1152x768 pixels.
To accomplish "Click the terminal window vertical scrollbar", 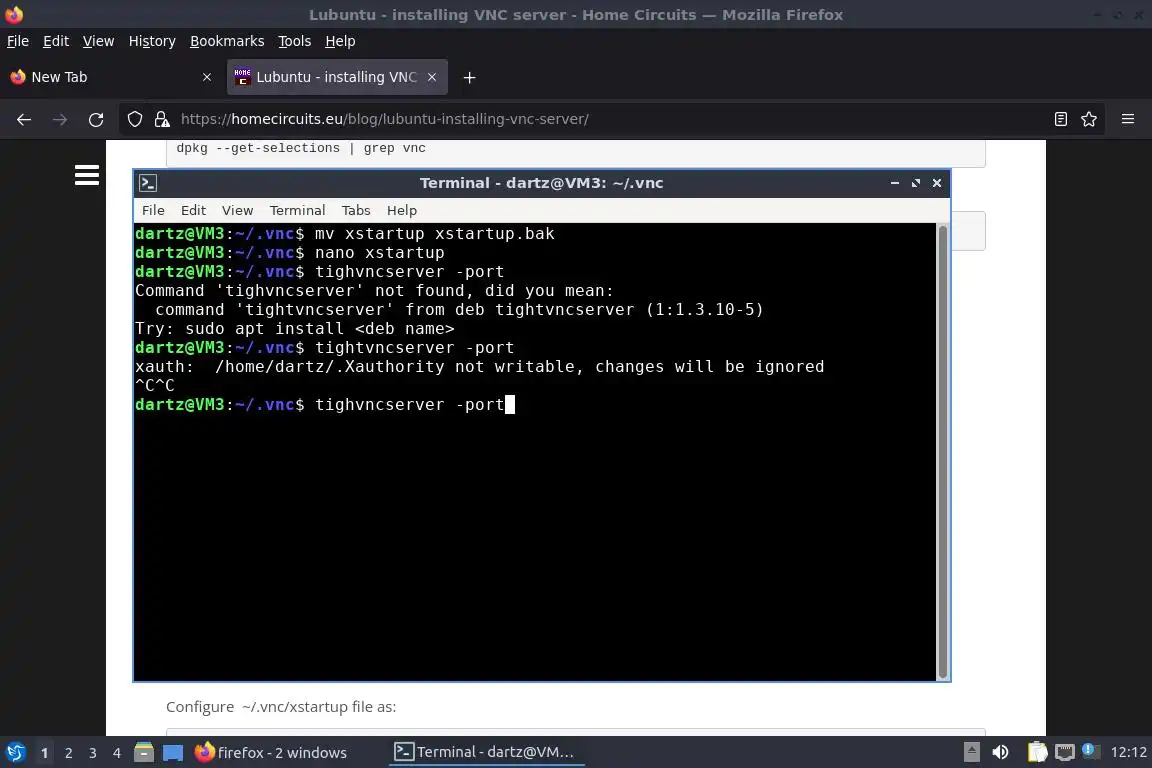I will (943, 452).
